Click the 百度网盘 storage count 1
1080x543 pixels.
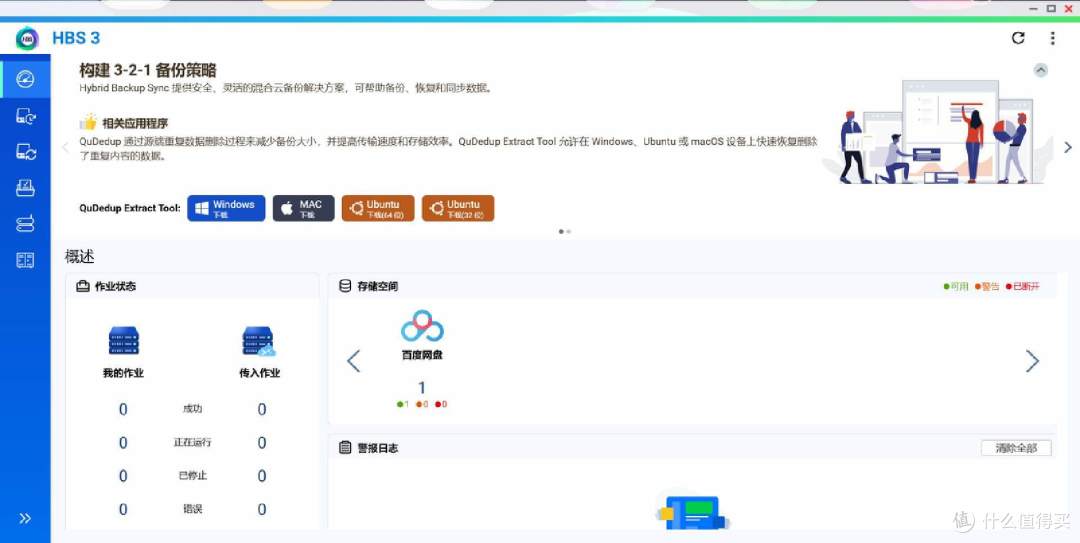click(x=422, y=388)
